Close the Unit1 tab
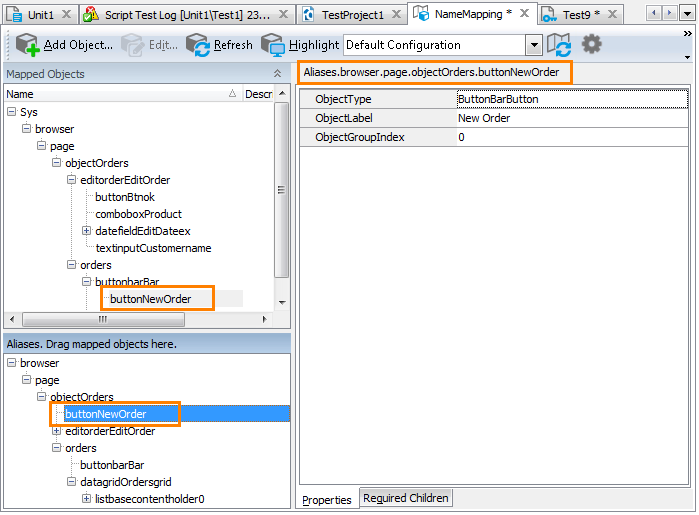This screenshot has height=515, width=699. tap(66, 14)
